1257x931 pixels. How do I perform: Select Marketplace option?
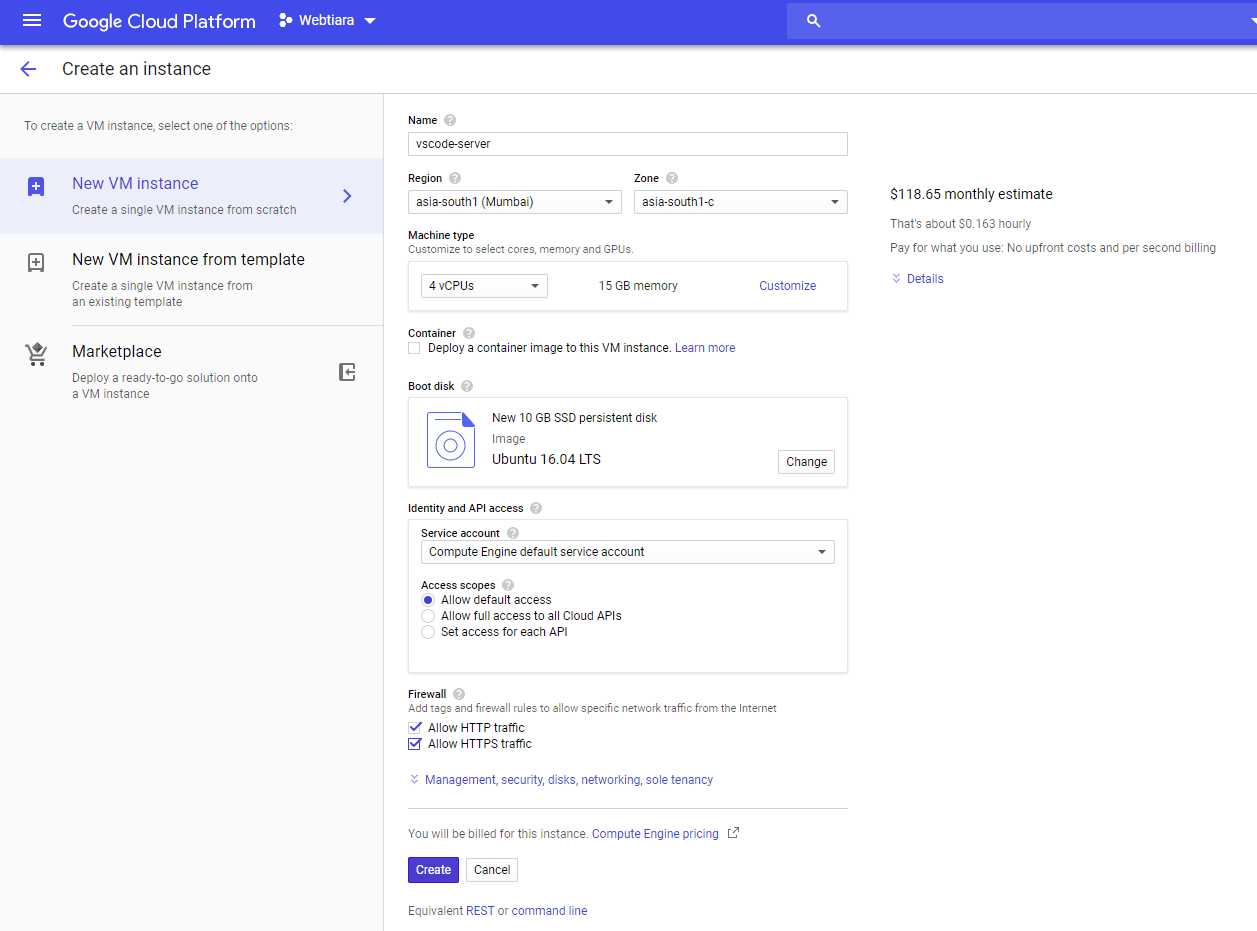[192, 371]
